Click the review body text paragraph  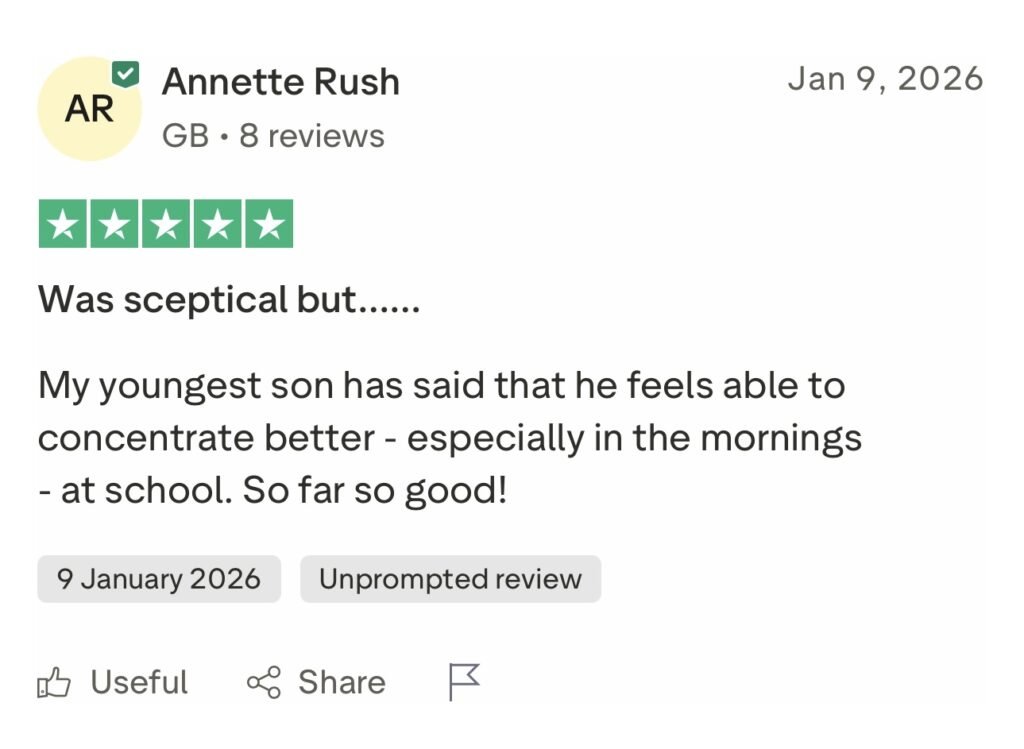pyautogui.click(x=450, y=438)
